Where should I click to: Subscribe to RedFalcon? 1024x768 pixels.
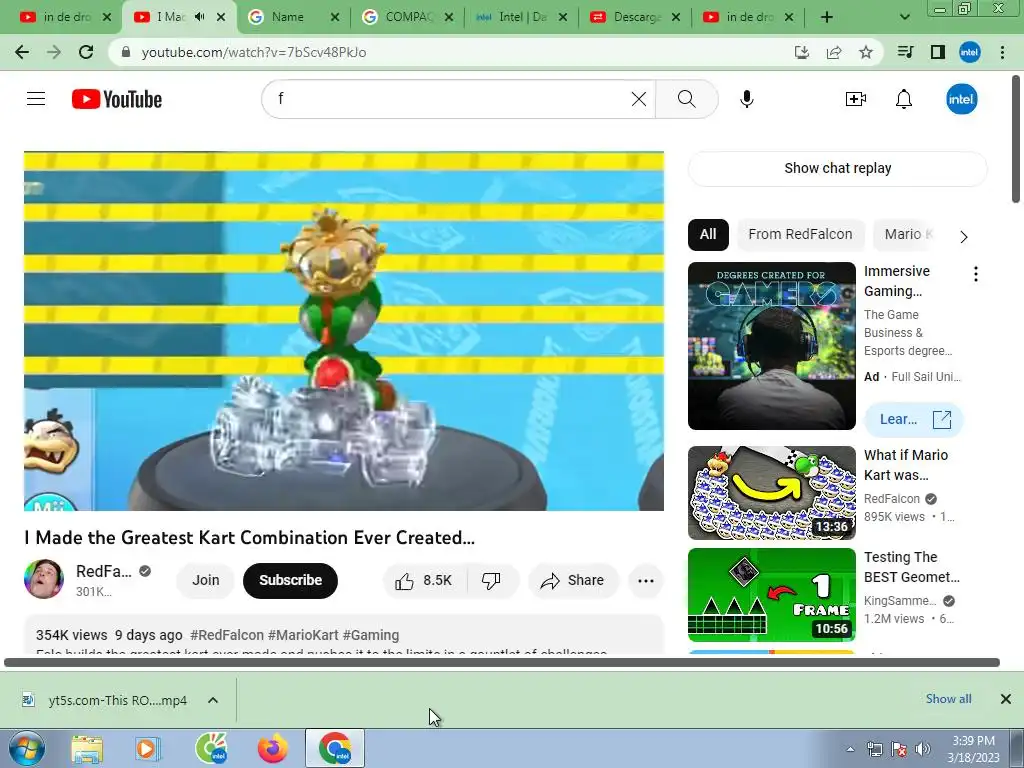(291, 581)
